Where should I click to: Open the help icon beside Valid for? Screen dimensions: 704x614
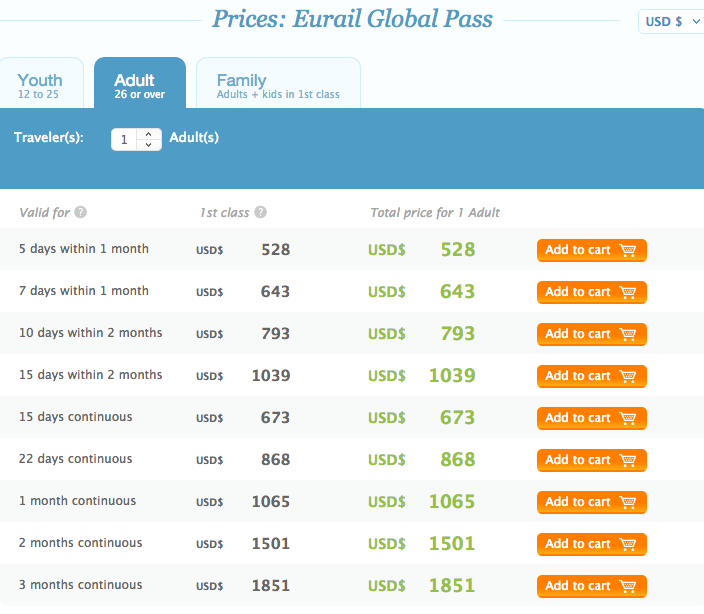pyautogui.click(x=81, y=212)
